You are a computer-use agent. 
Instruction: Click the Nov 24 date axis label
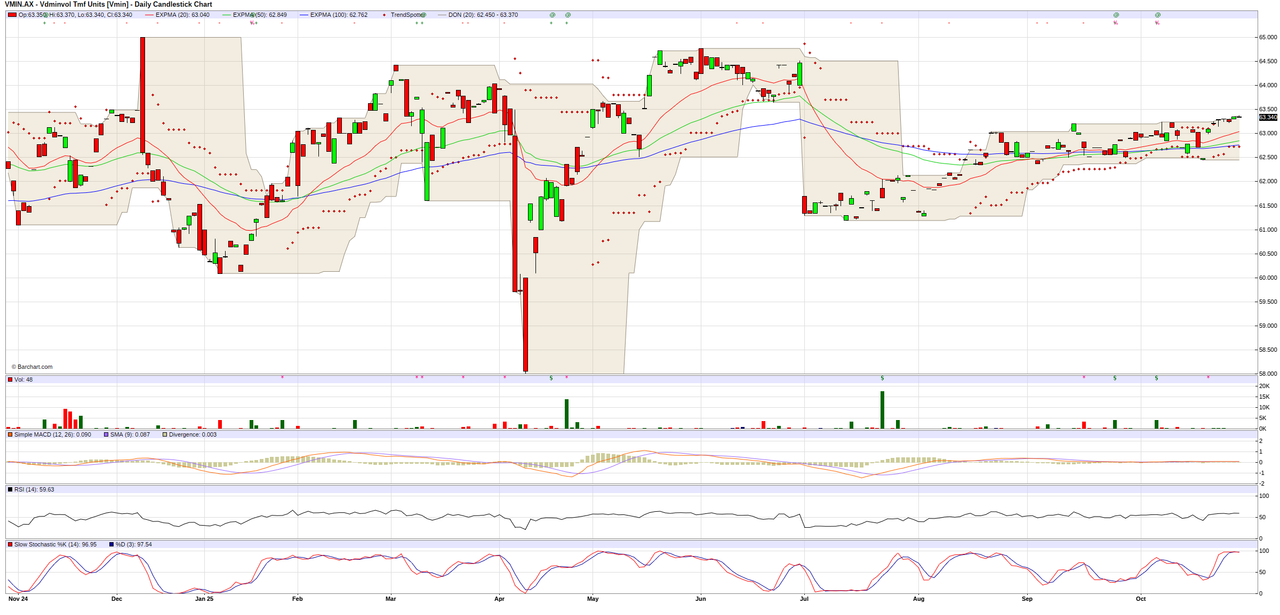coord(17,599)
